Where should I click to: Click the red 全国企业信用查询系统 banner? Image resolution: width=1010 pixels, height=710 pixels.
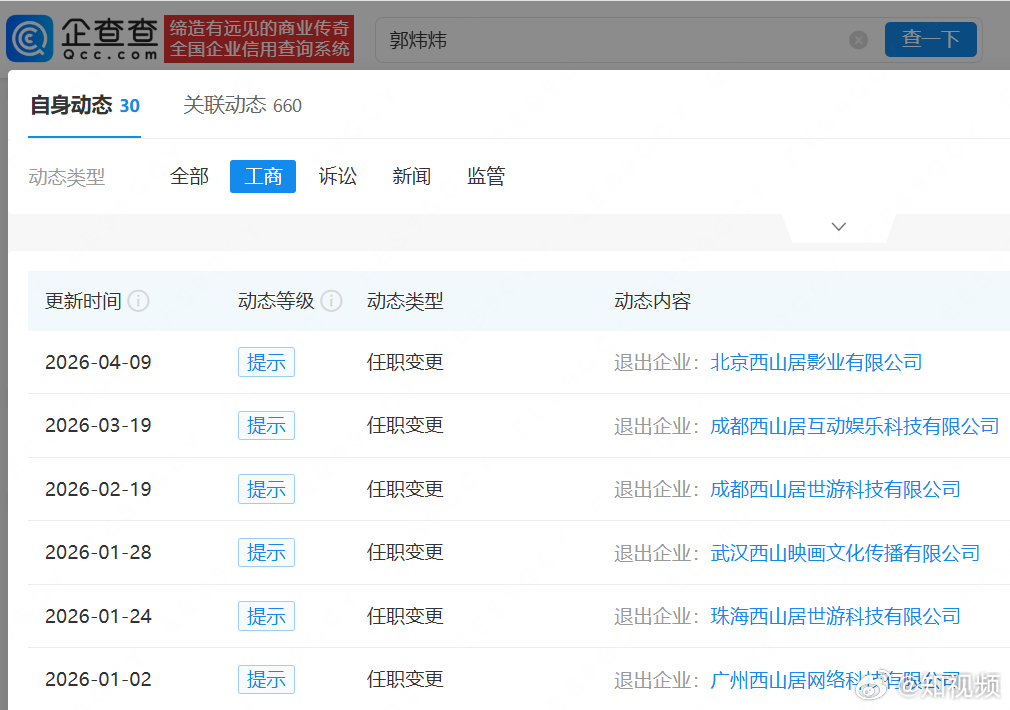pos(259,39)
